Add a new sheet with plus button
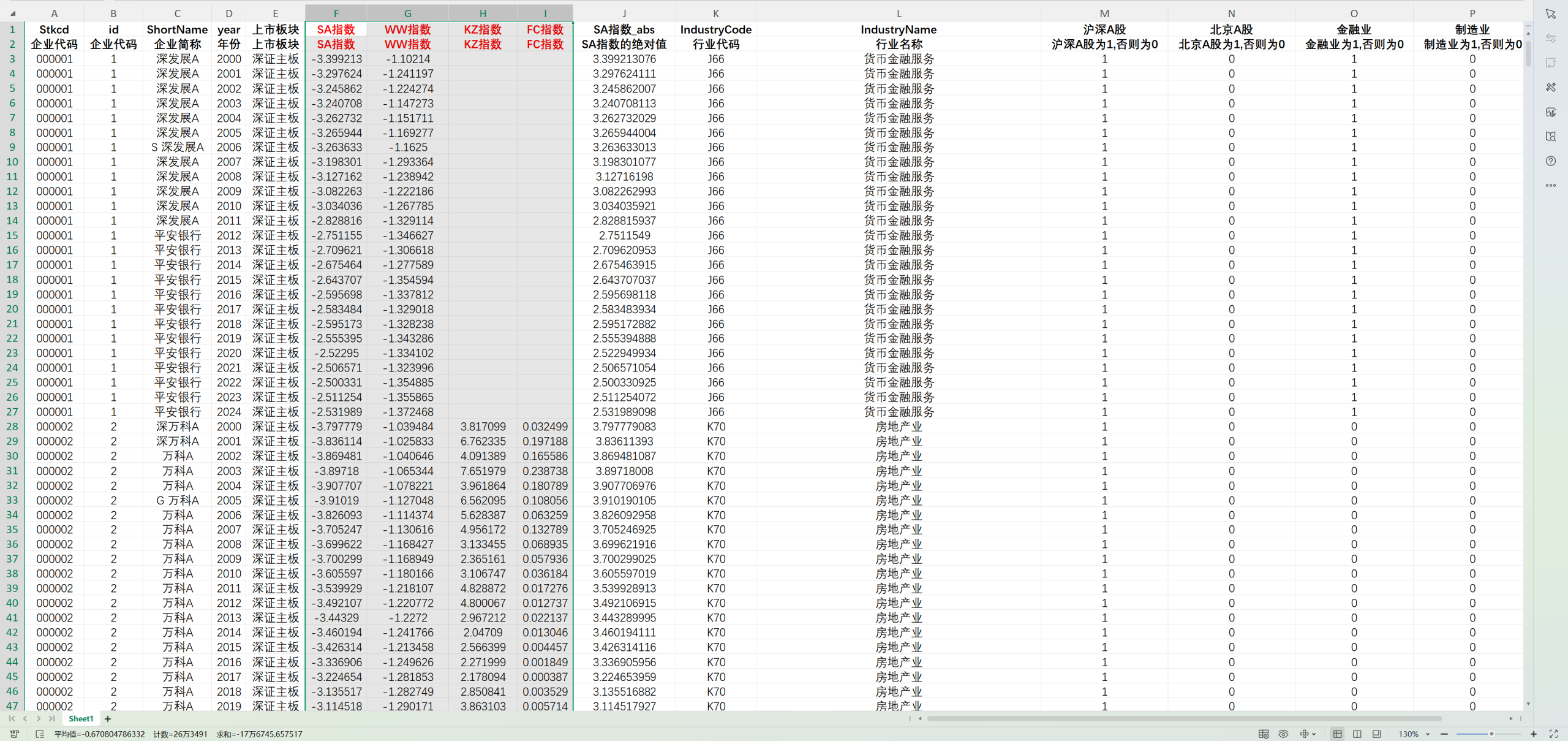 pyautogui.click(x=108, y=718)
